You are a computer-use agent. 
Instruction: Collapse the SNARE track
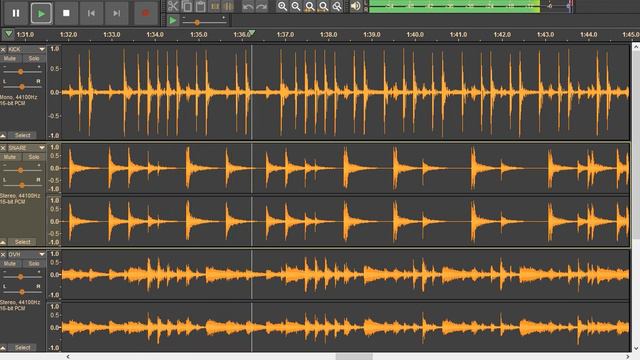pos(3,242)
